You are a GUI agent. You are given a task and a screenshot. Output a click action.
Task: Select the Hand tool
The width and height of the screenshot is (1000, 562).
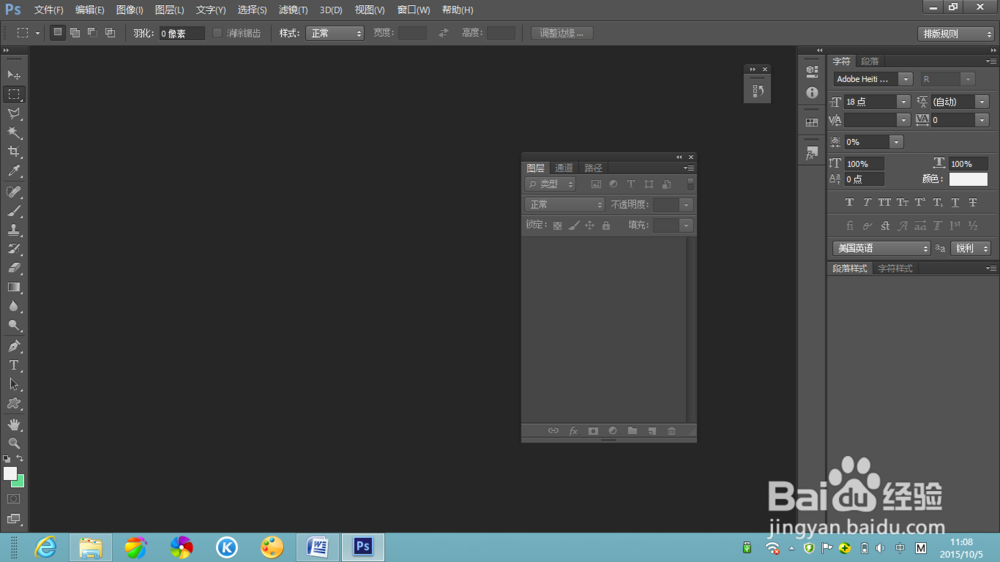[14, 425]
